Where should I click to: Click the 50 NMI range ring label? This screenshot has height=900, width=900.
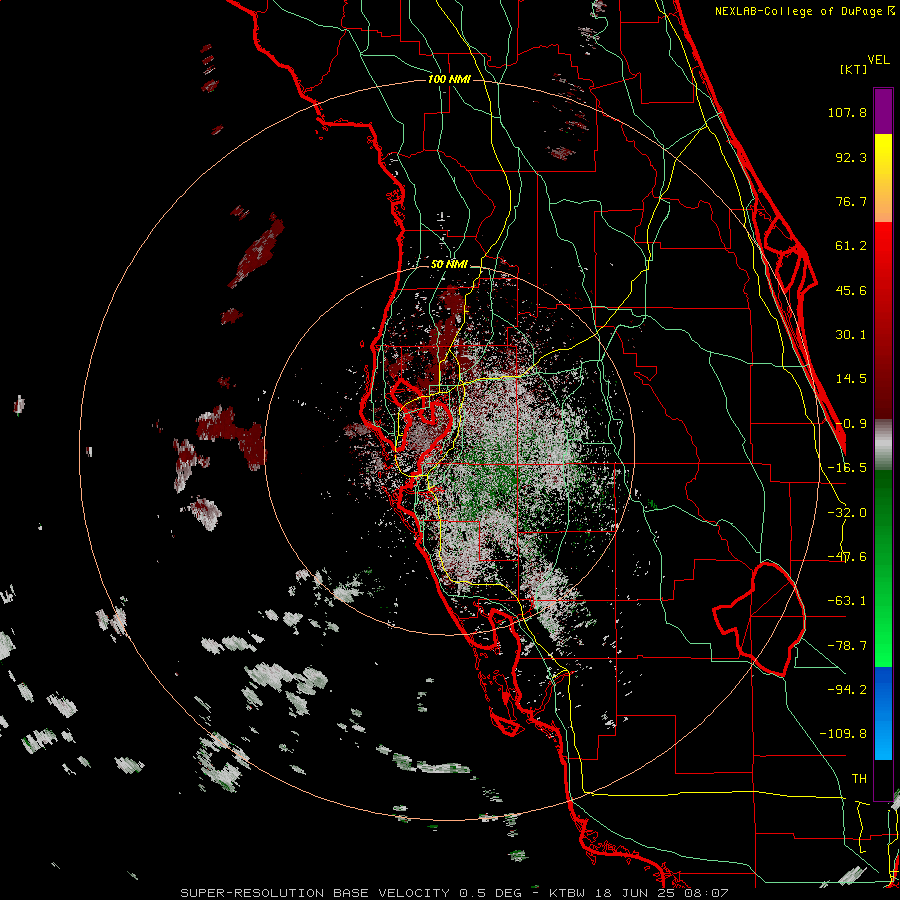coord(449,265)
